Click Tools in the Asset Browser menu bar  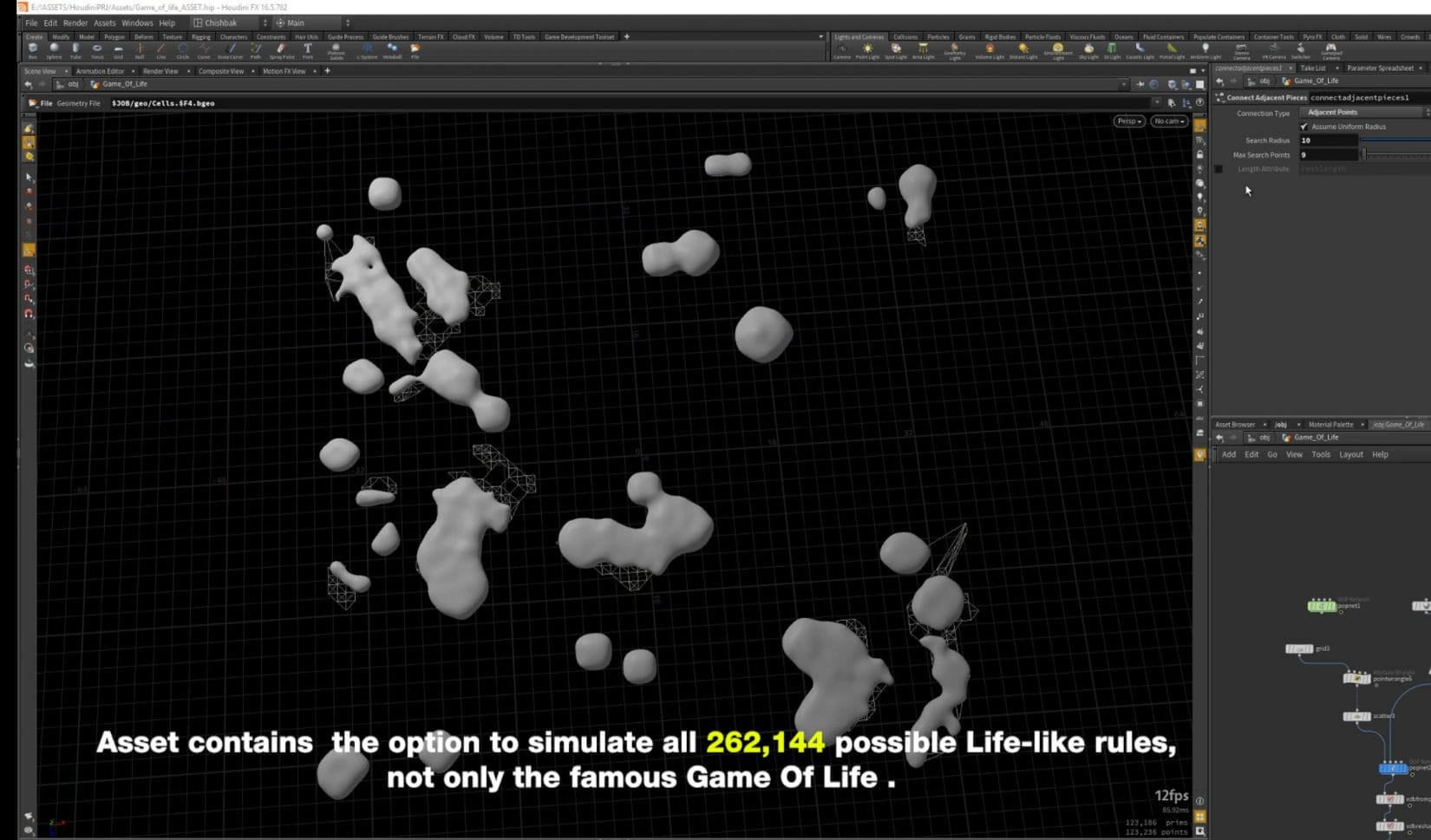click(x=1321, y=453)
